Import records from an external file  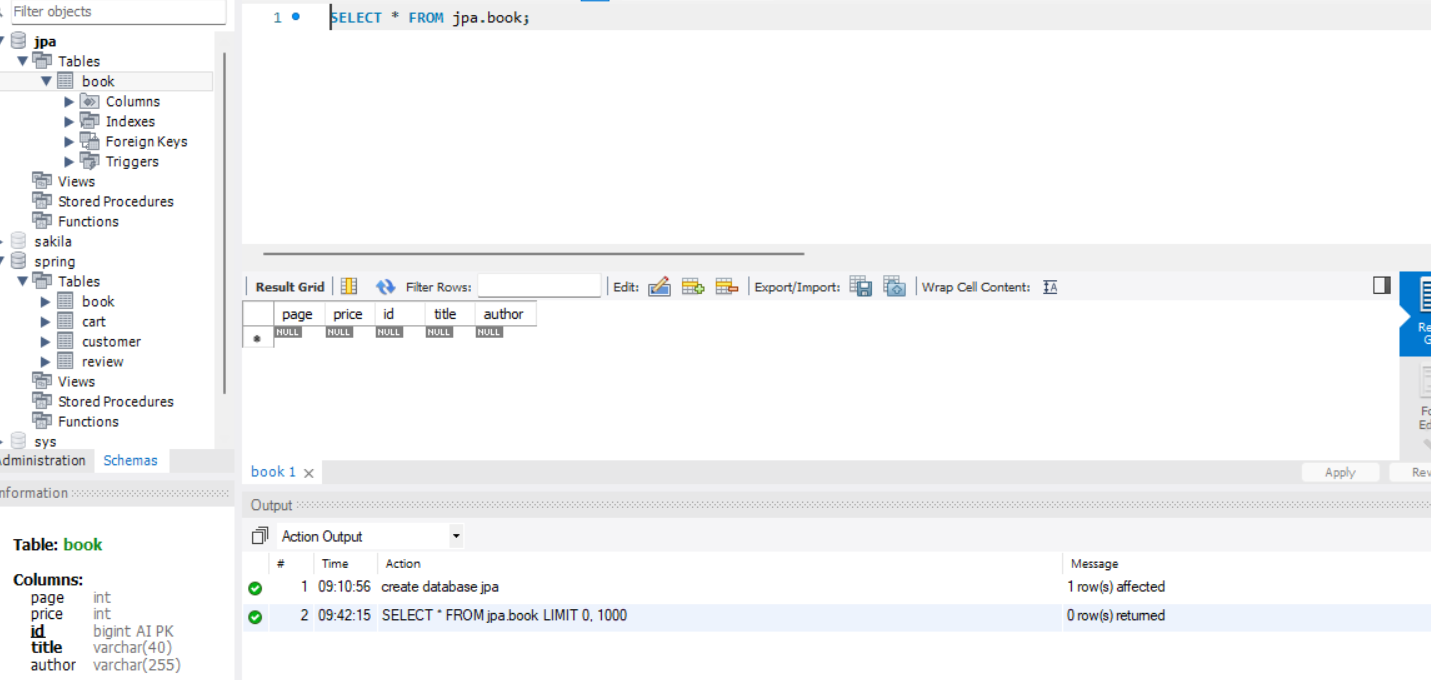[894, 286]
